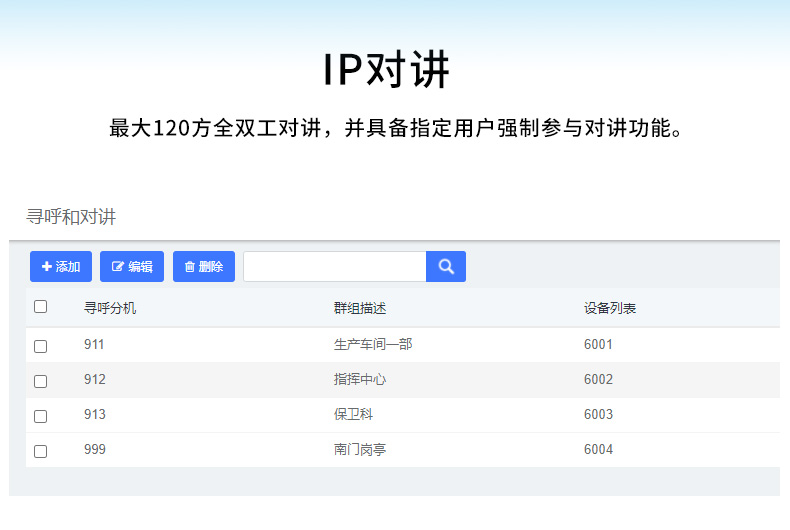Click the 设备列表 column header
The image size is (790, 530).
[x=610, y=308]
